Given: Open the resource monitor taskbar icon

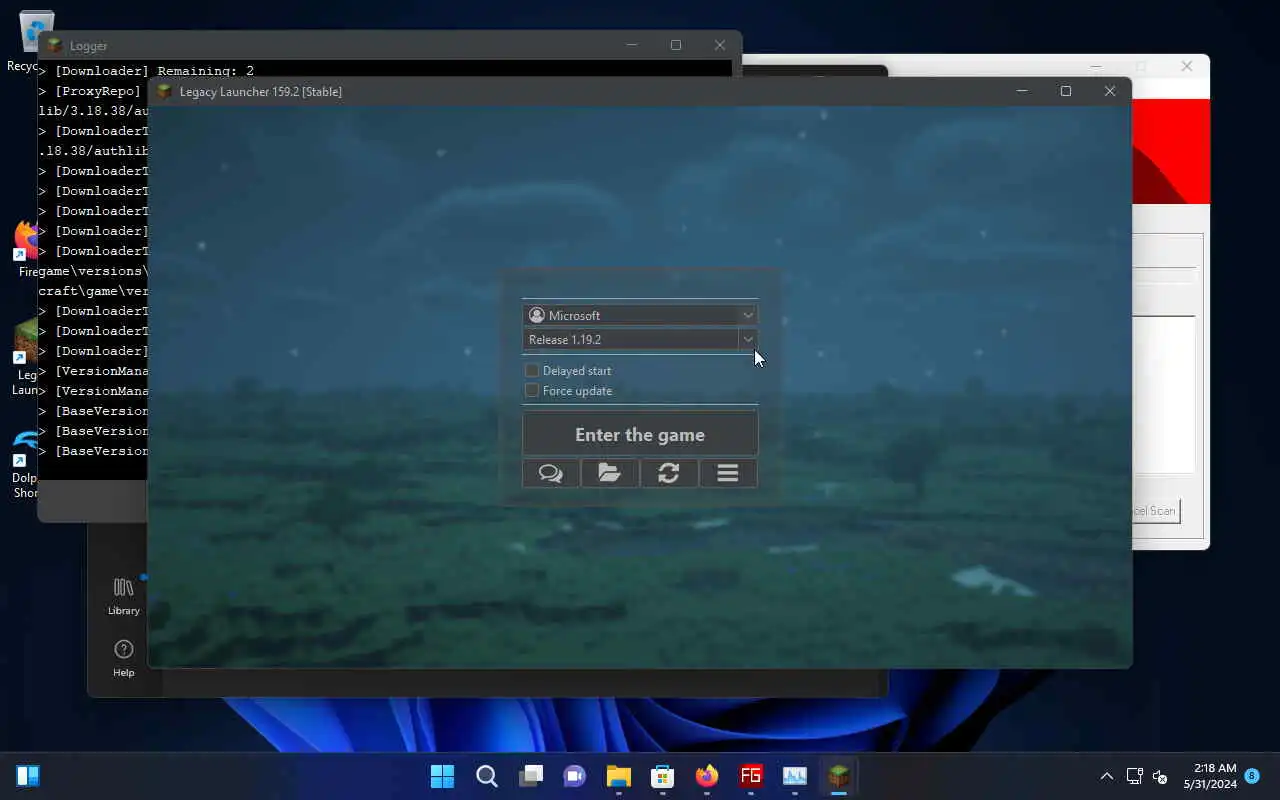Looking at the screenshot, I should pos(794,776).
